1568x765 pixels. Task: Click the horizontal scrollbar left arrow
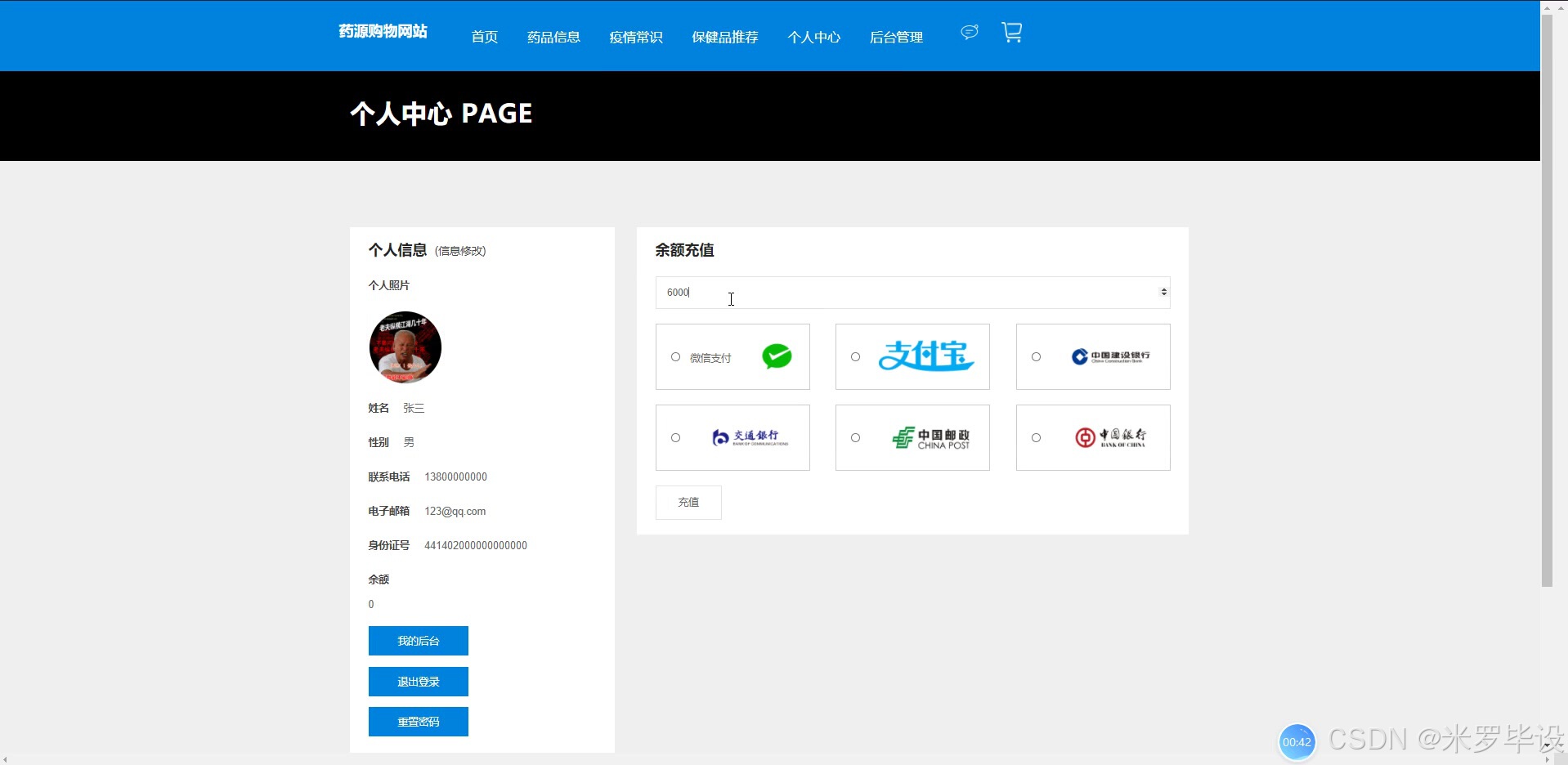pos(5,759)
